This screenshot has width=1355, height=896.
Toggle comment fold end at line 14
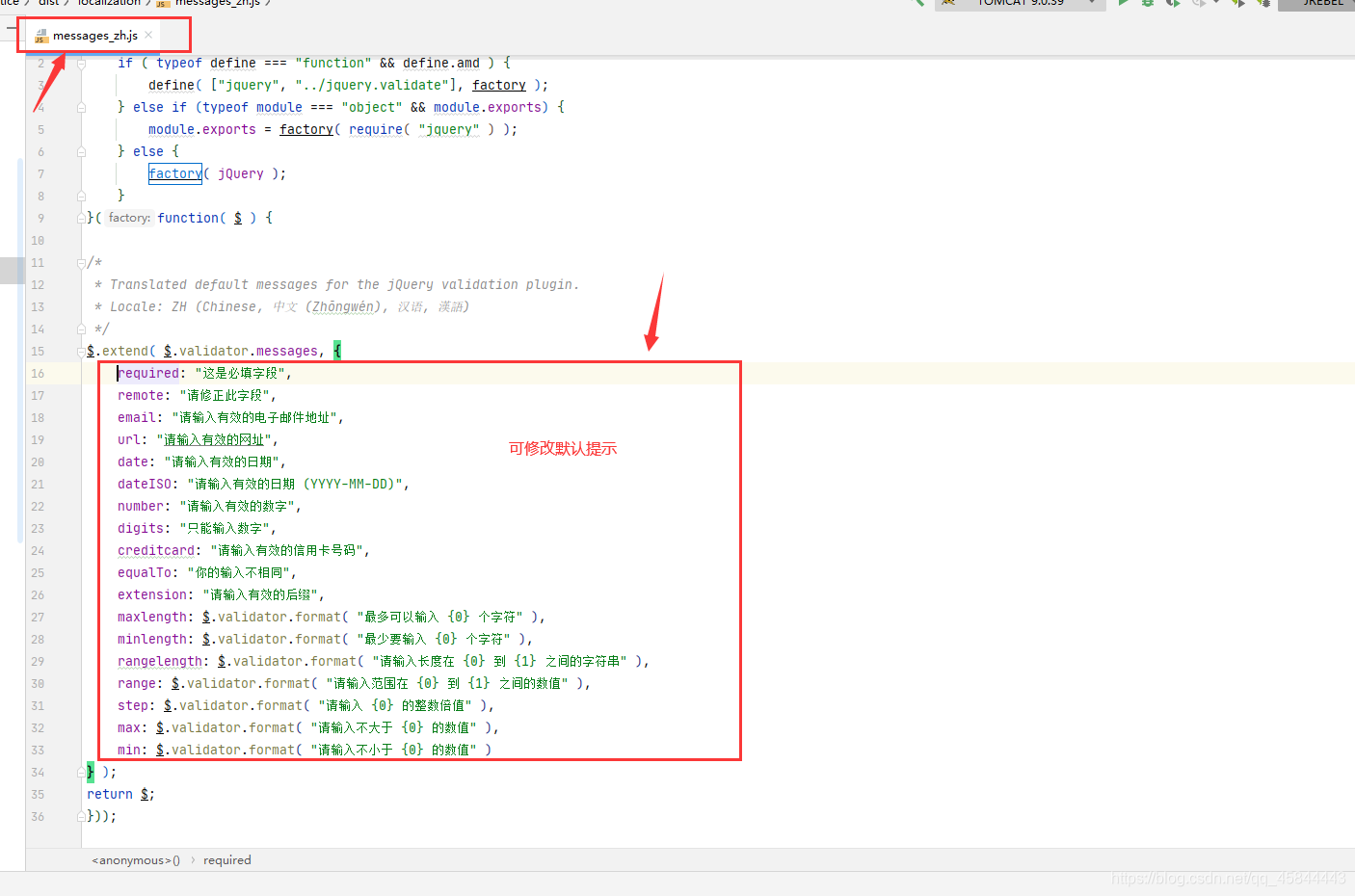(82, 329)
